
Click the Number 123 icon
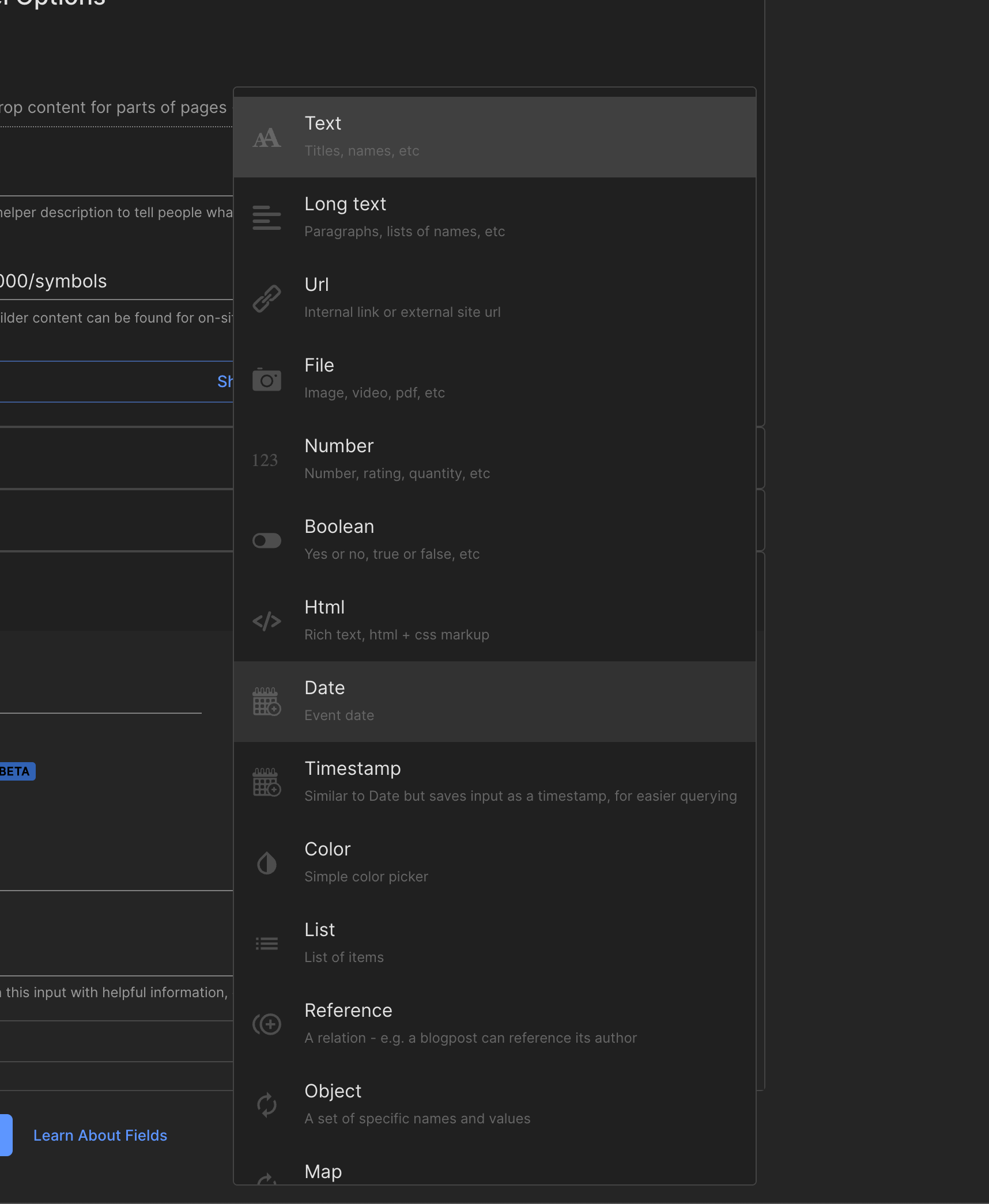[x=265, y=460]
